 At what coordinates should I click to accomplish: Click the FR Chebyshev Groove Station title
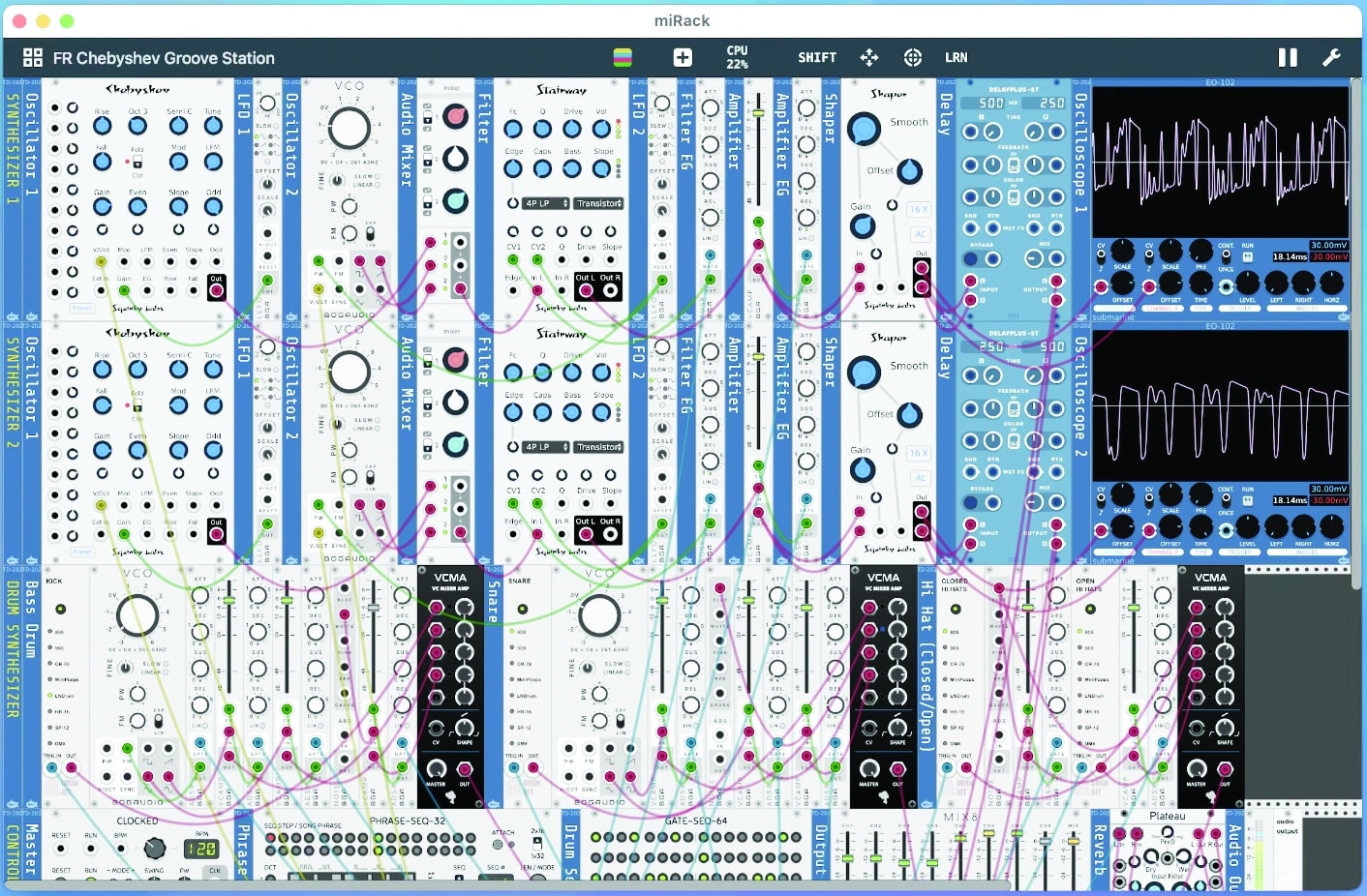tap(164, 58)
